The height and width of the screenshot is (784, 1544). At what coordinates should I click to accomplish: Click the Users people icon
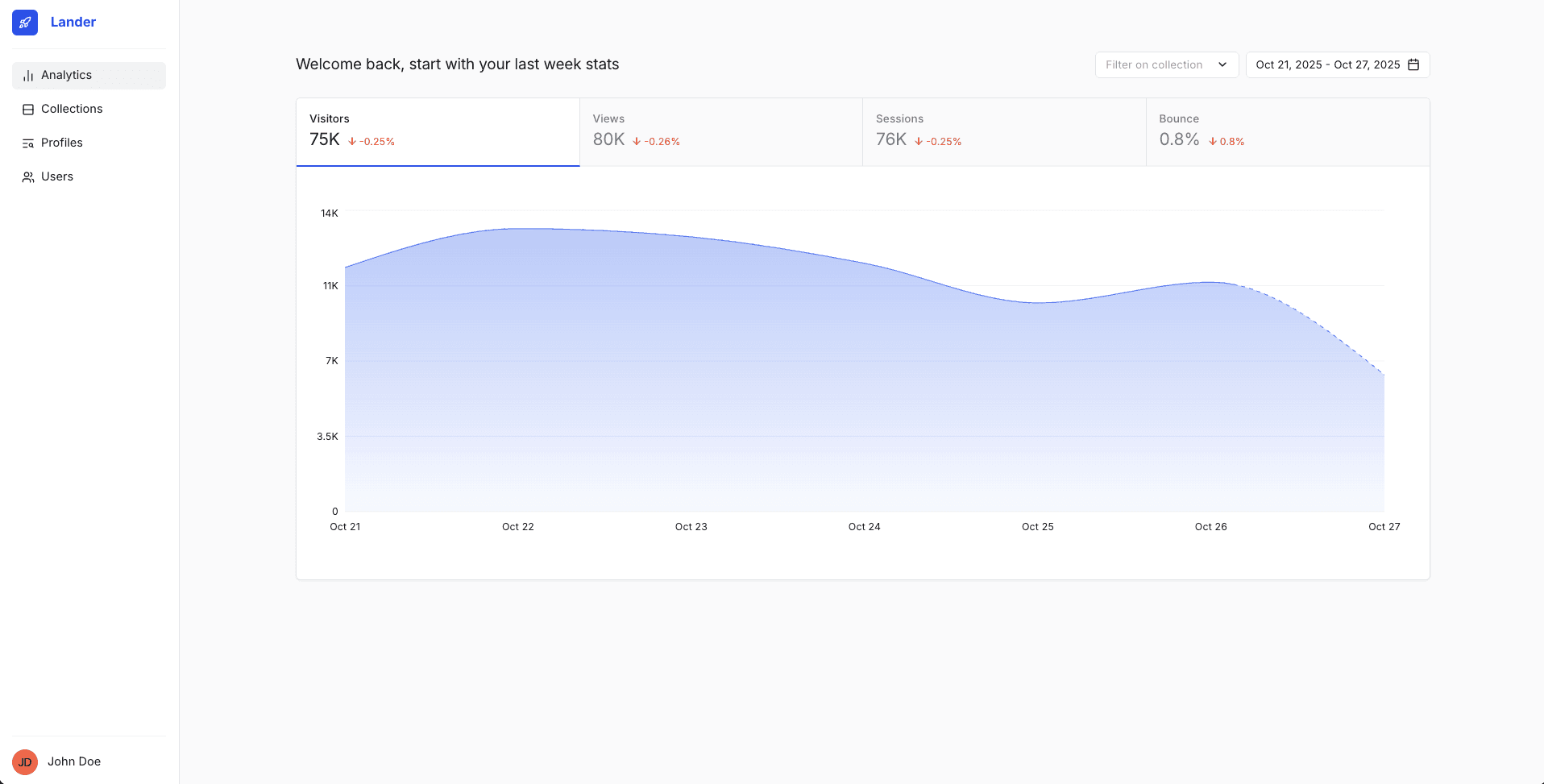click(x=28, y=176)
